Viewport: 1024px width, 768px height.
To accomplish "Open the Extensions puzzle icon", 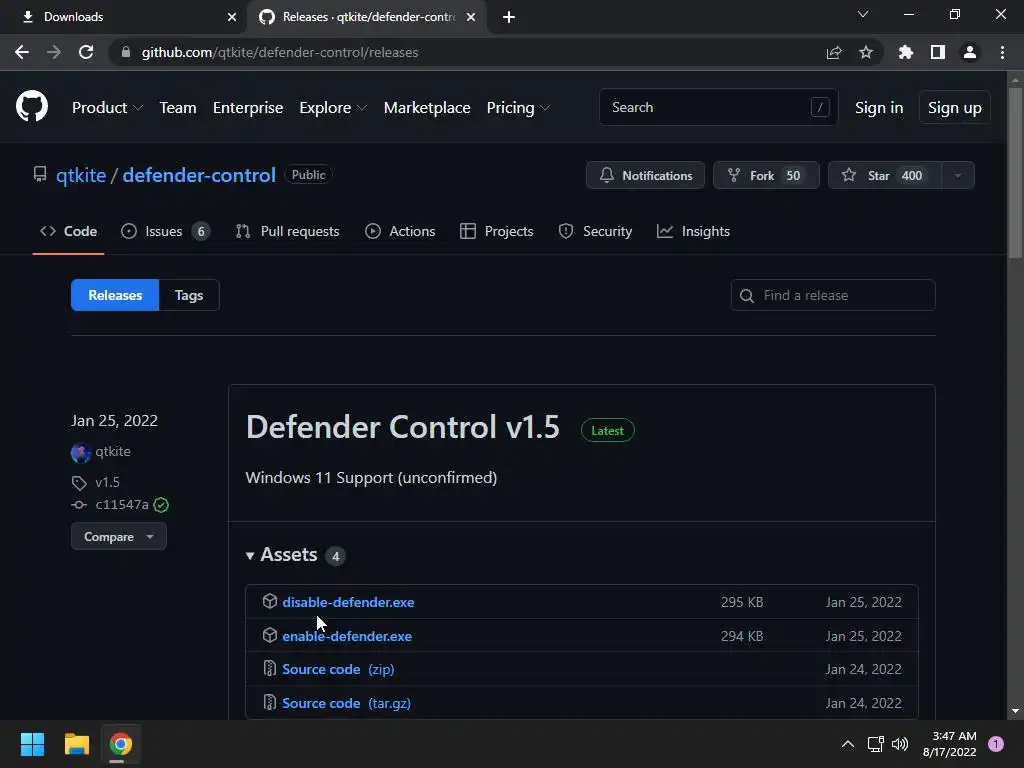I will pyautogui.click(x=906, y=52).
